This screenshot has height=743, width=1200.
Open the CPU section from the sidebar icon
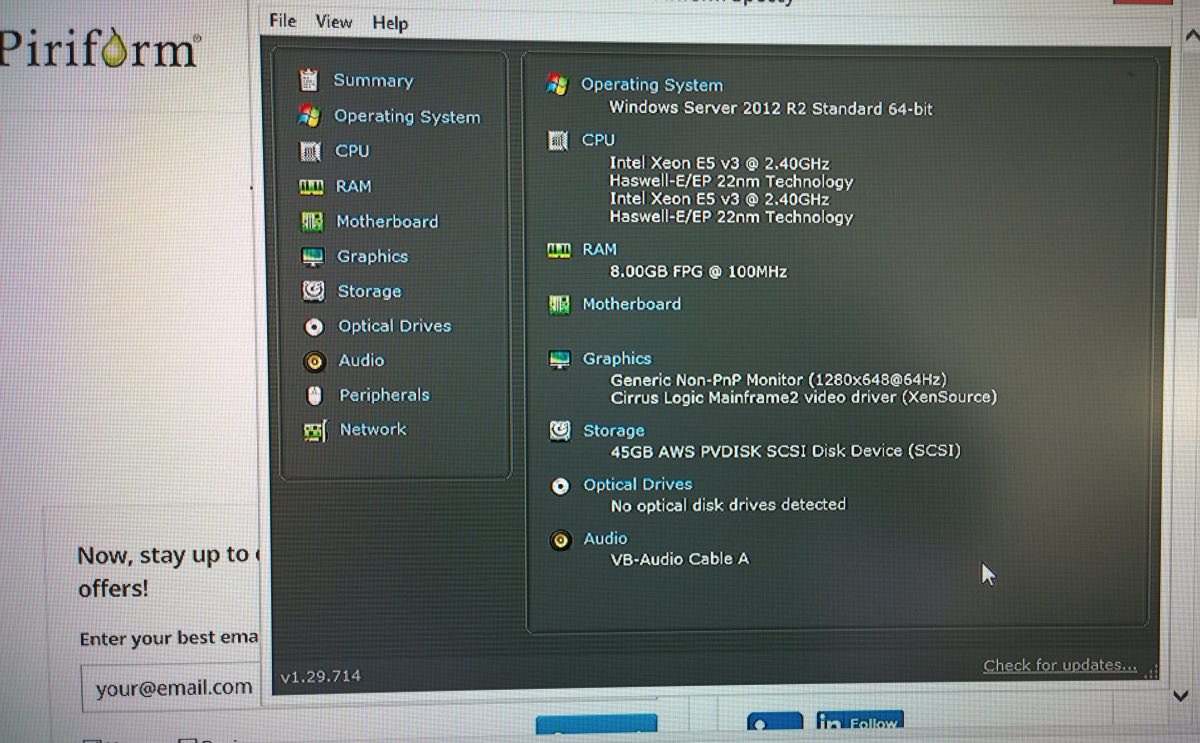(311, 151)
